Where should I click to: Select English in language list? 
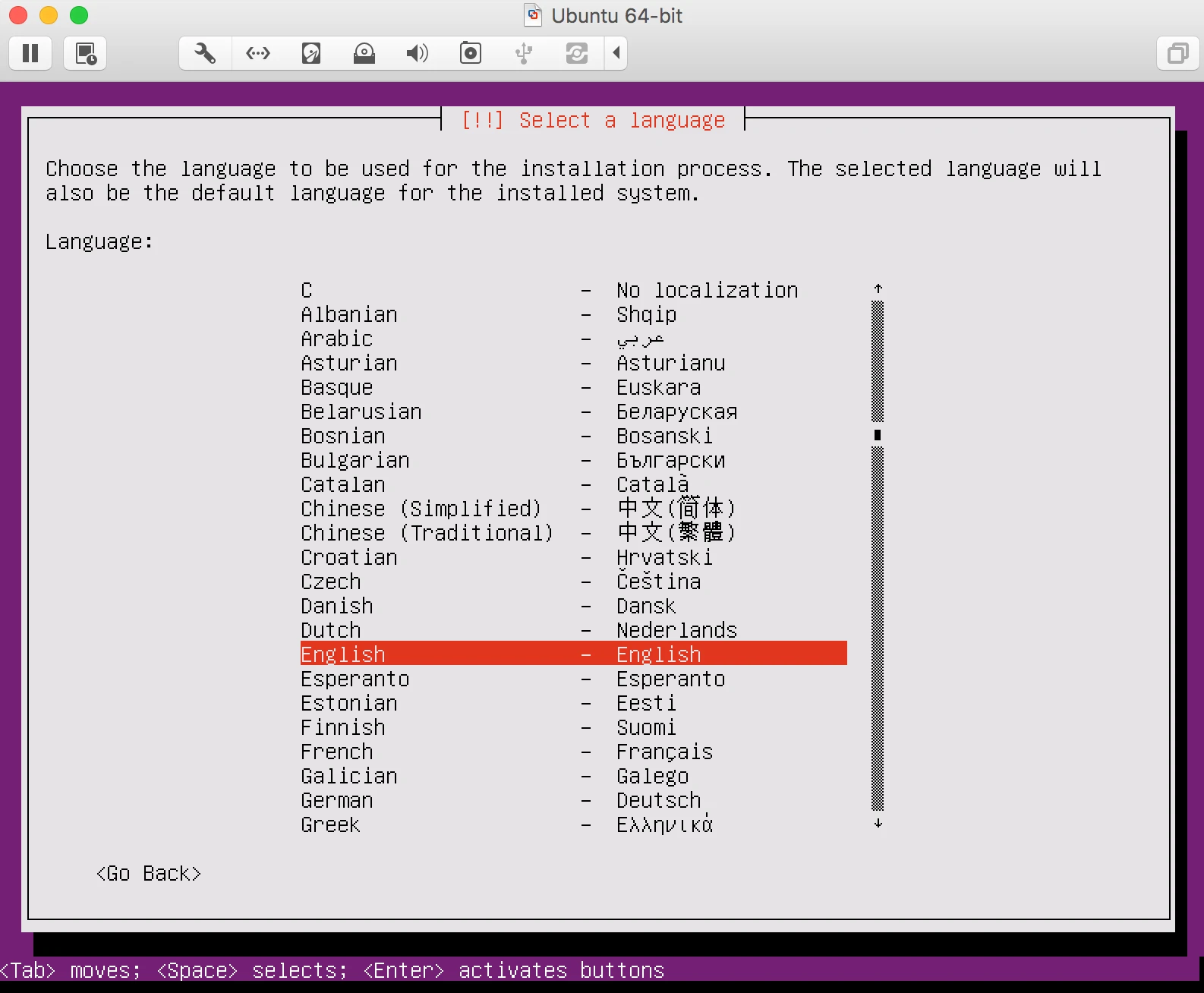pos(574,654)
